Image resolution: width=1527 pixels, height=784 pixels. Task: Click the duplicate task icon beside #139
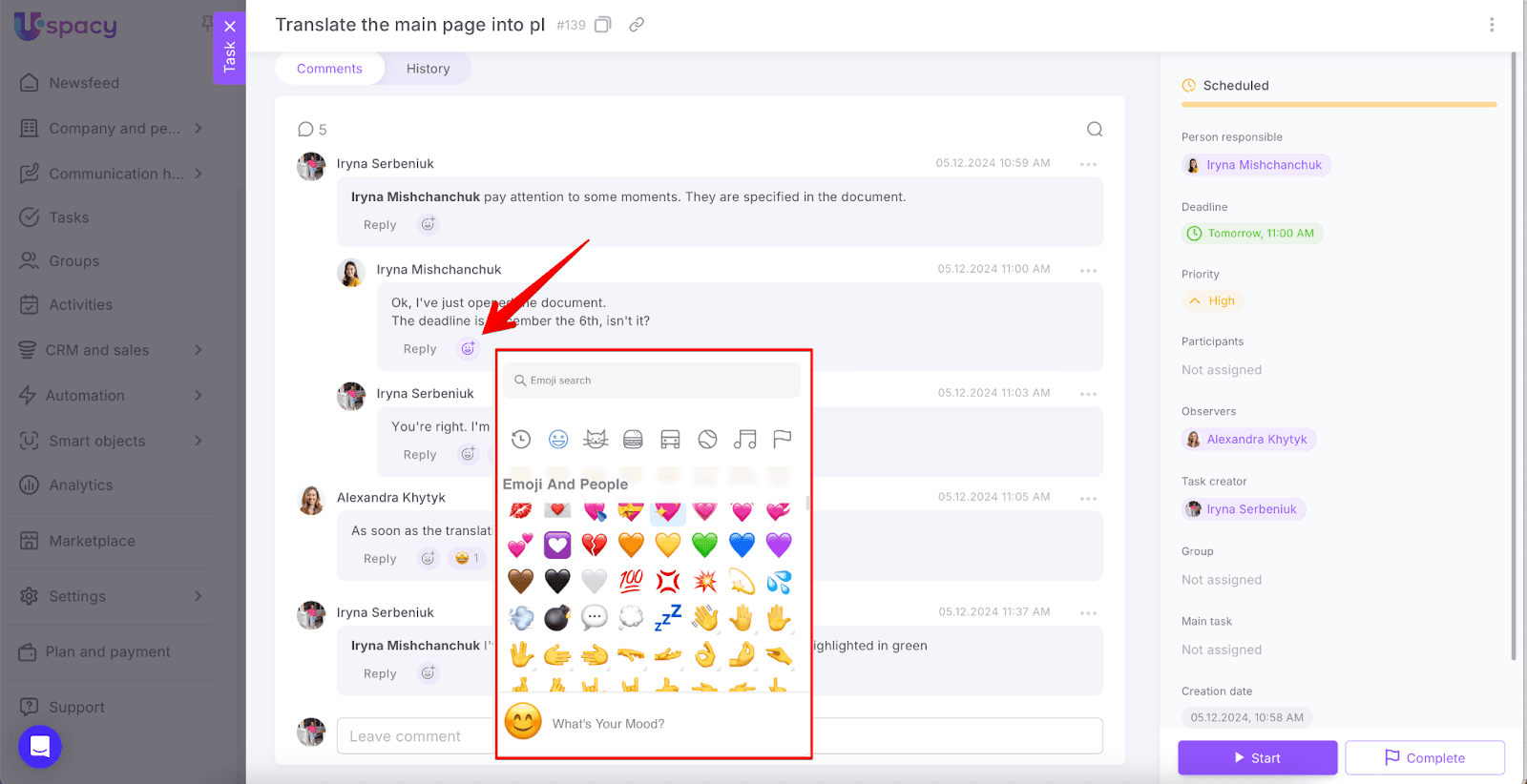coord(602,25)
